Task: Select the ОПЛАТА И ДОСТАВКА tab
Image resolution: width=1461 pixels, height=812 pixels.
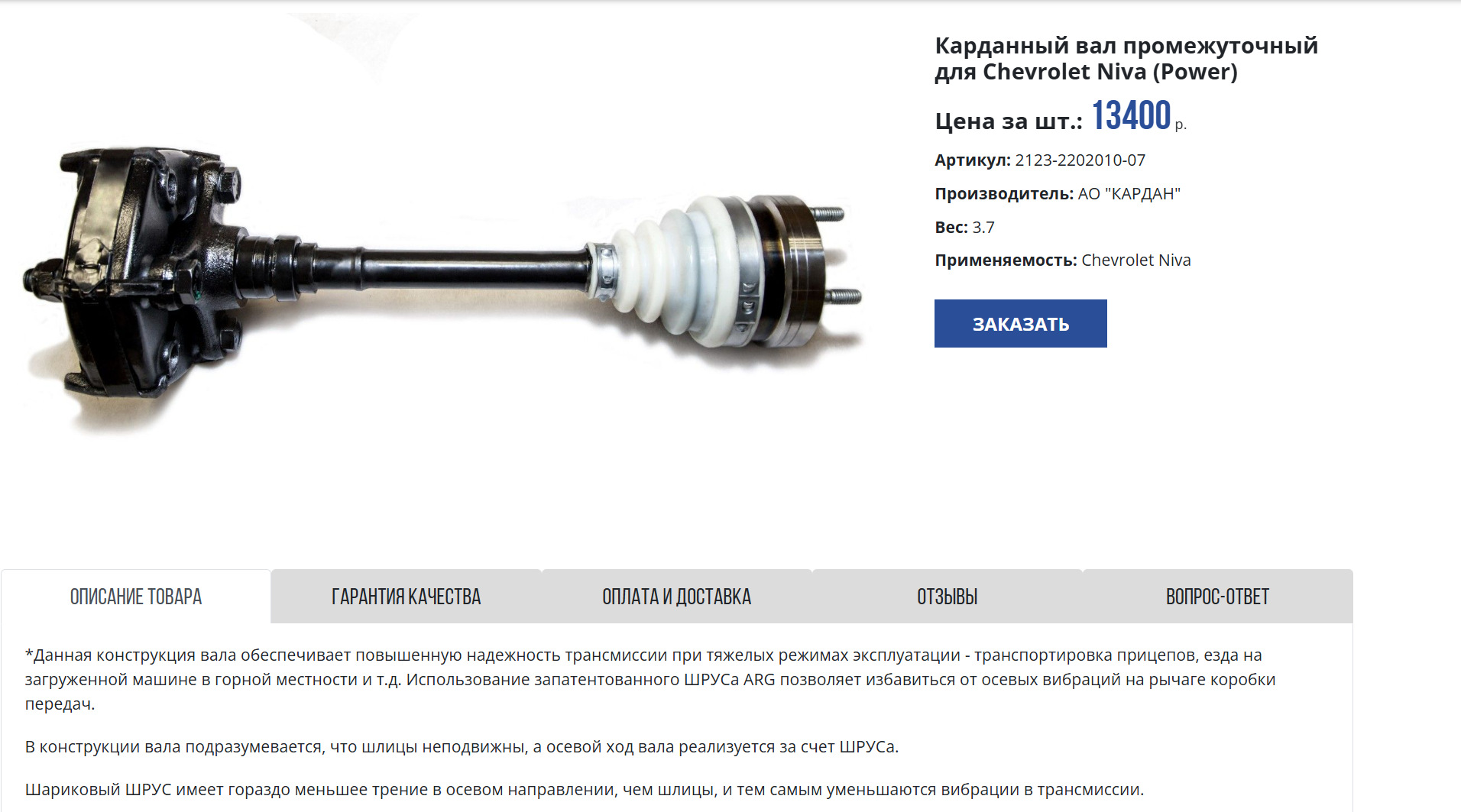Action: click(x=677, y=597)
